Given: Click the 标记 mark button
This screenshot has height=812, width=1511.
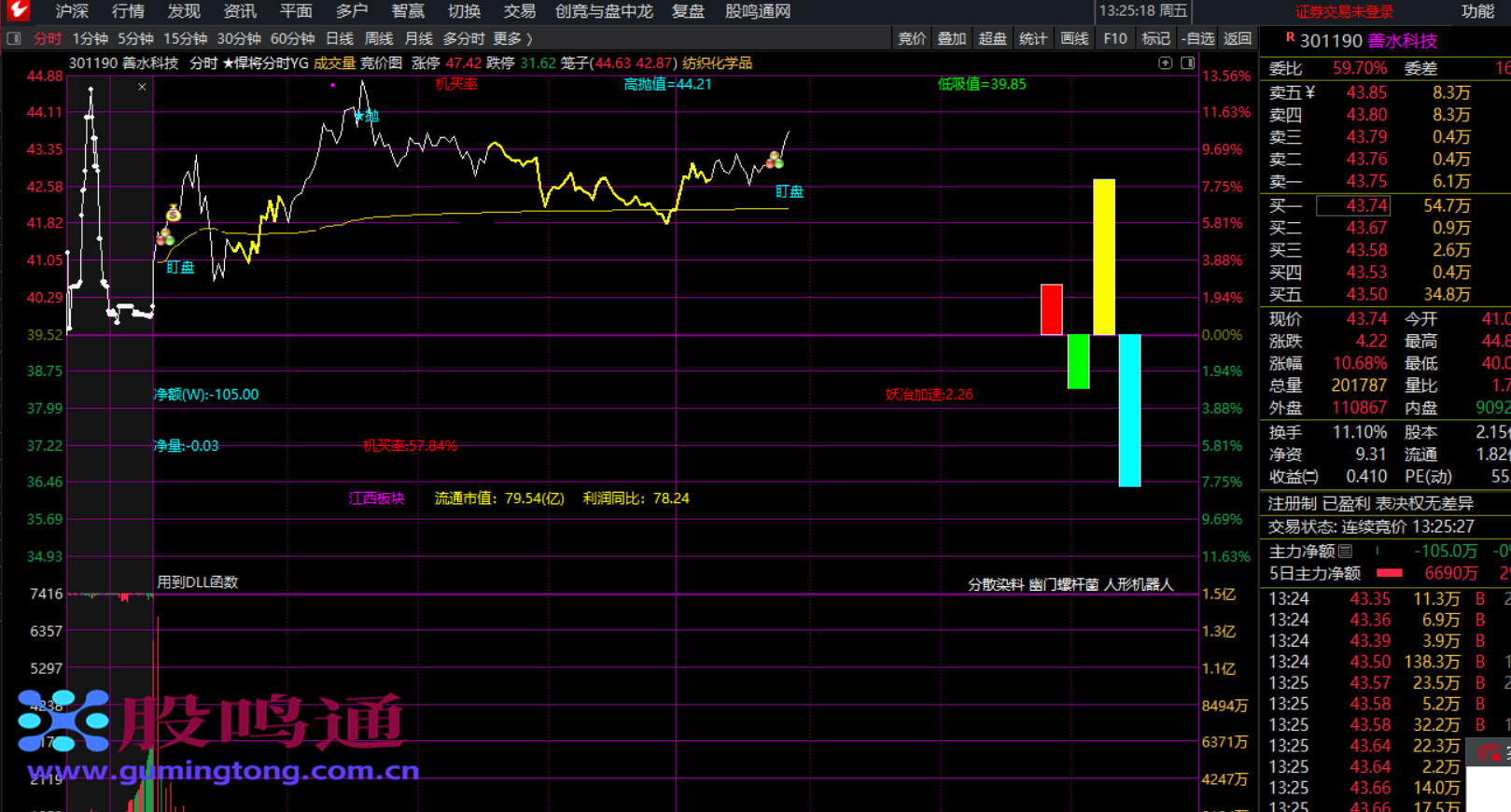Looking at the screenshot, I should click(x=1155, y=38).
